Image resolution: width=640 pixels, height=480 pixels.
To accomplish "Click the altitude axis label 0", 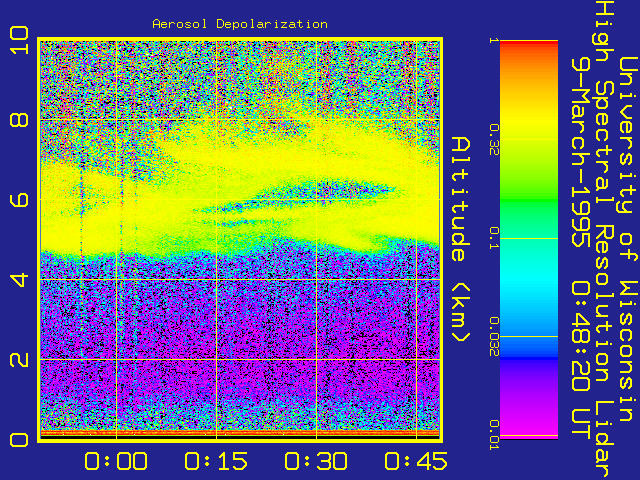I will (19, 440).
